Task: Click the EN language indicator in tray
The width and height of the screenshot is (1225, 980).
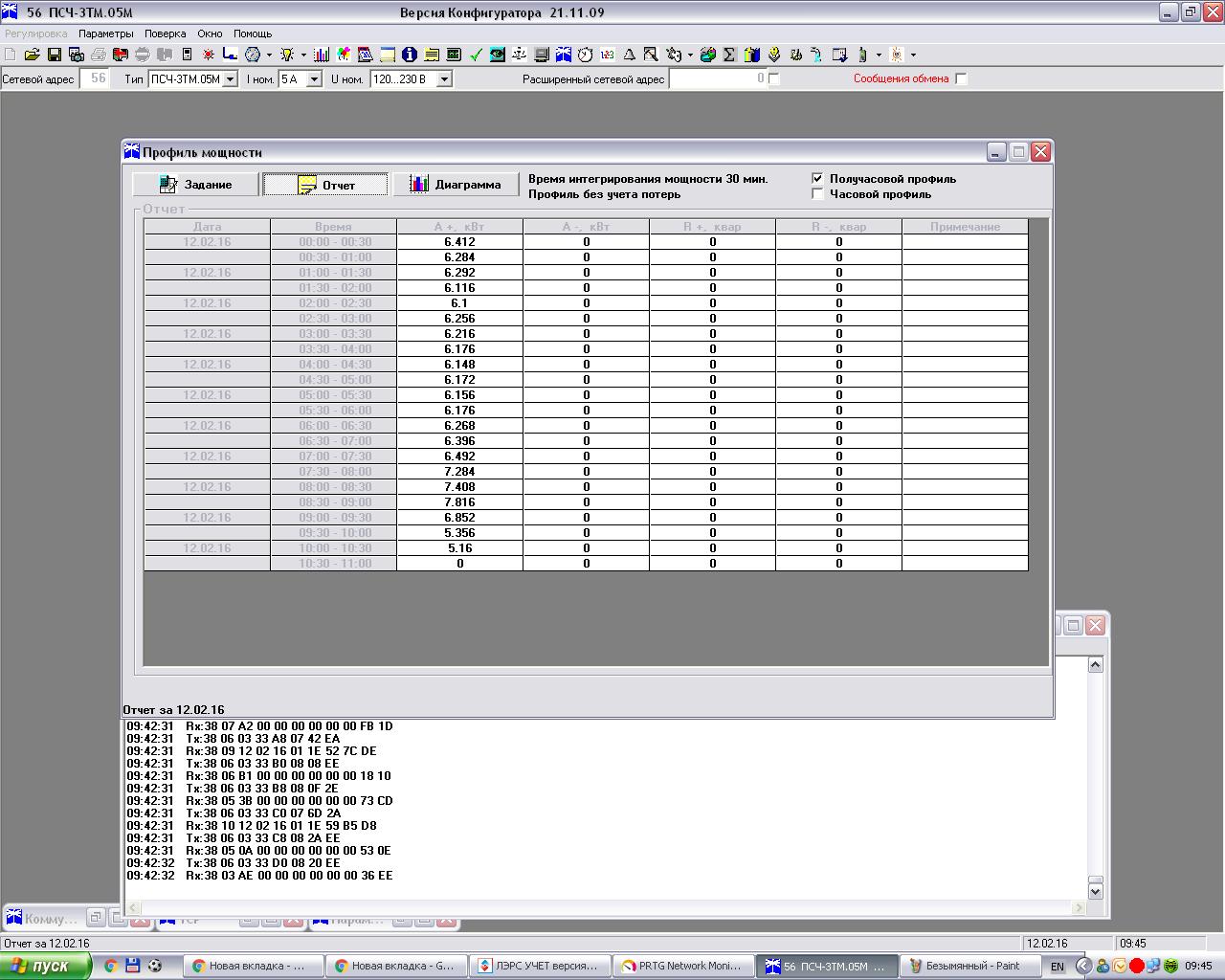Action: (1057, 967)
